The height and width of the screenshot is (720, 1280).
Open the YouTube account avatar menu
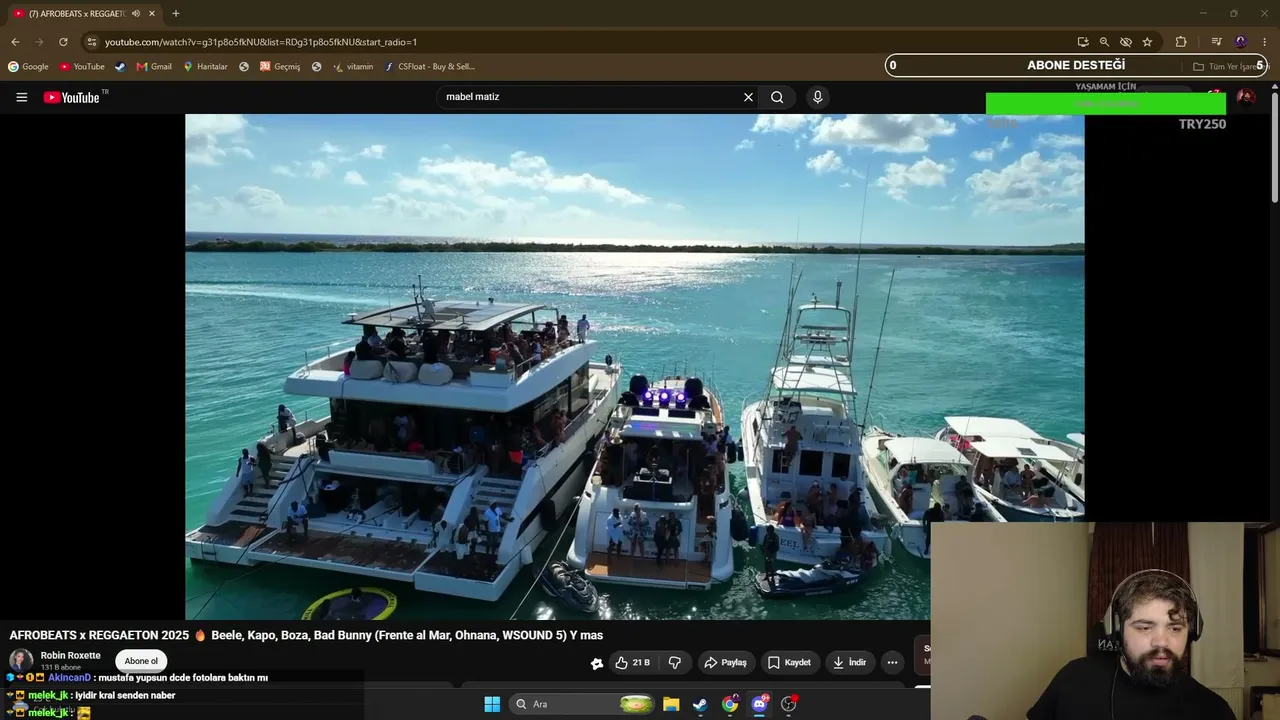pyautogui.click(x=1246, y=97)
